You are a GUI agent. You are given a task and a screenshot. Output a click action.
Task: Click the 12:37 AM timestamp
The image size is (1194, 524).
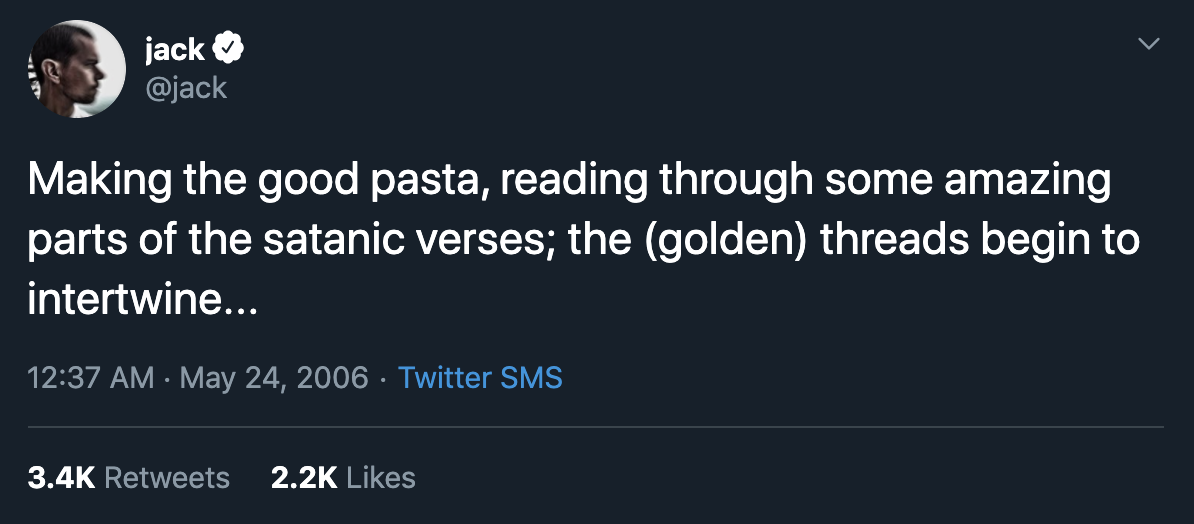pyautogui.click(x=91, y=378)
